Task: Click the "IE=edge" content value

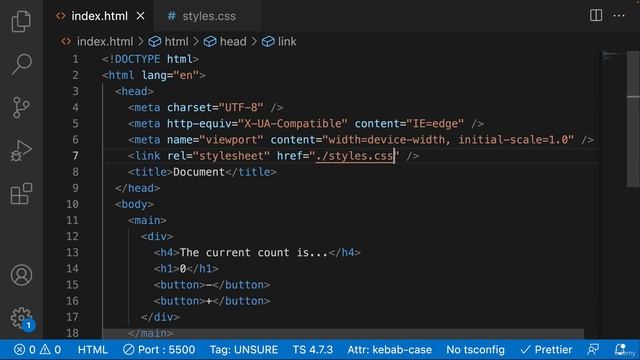Action: (x=435, y=124)
